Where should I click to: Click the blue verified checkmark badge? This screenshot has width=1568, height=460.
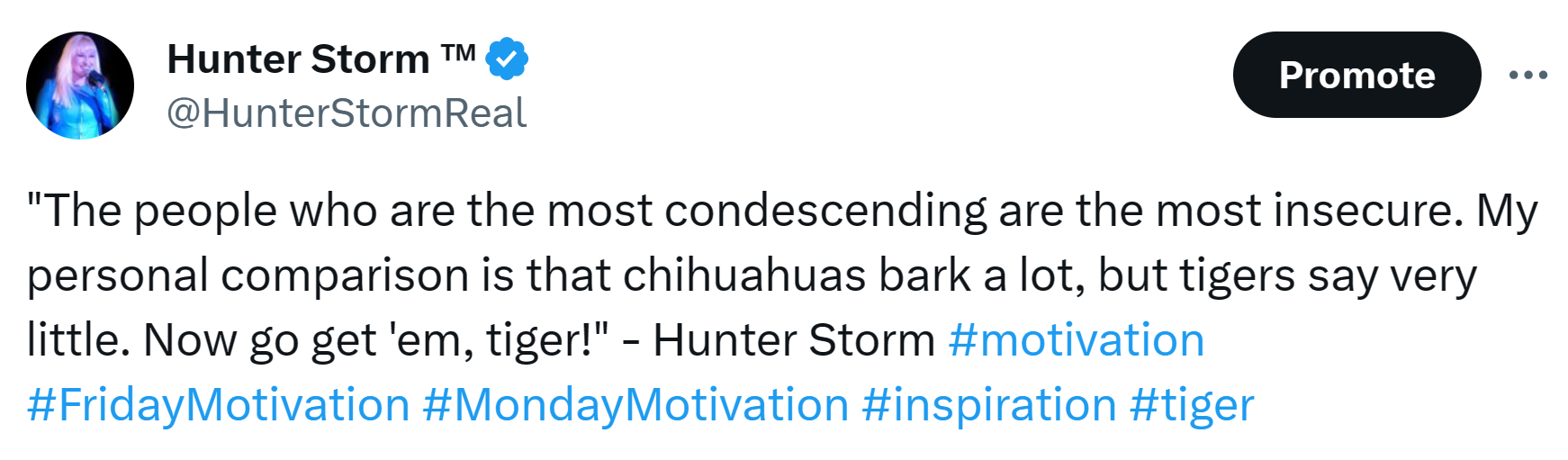point(507,59)
